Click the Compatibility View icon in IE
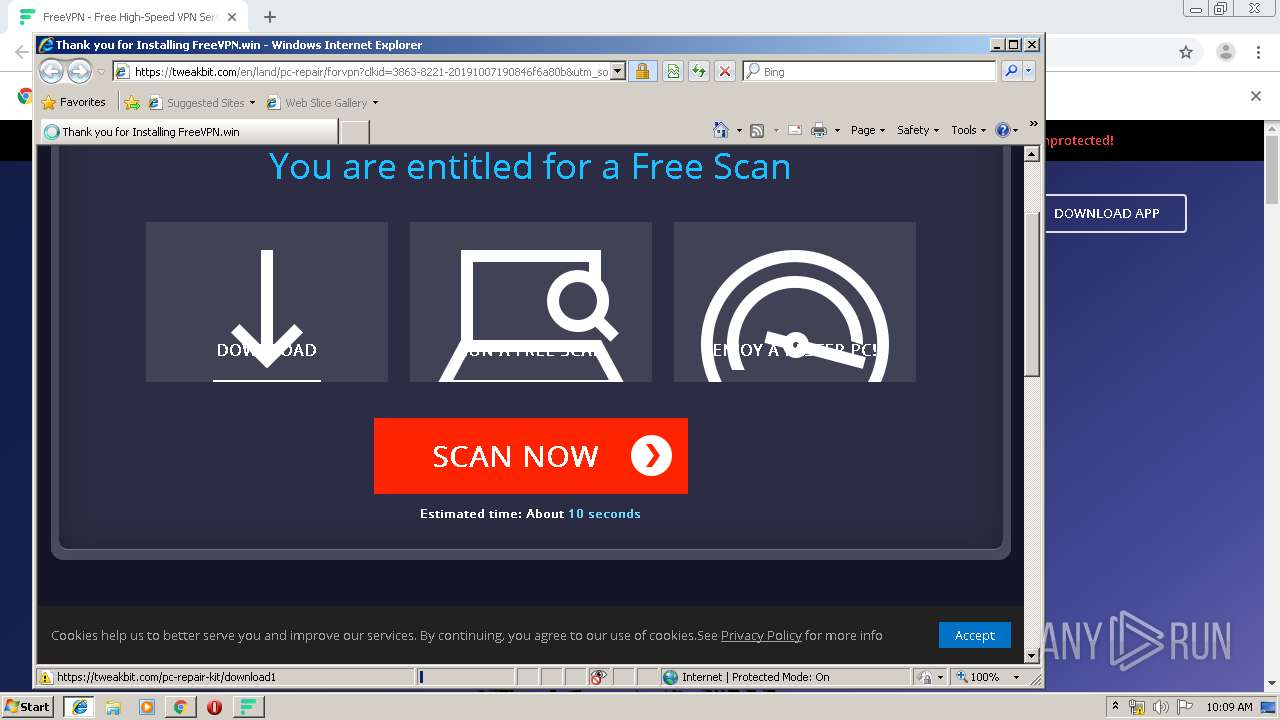Screen dimensions: 1280x720 coord(673,71)
